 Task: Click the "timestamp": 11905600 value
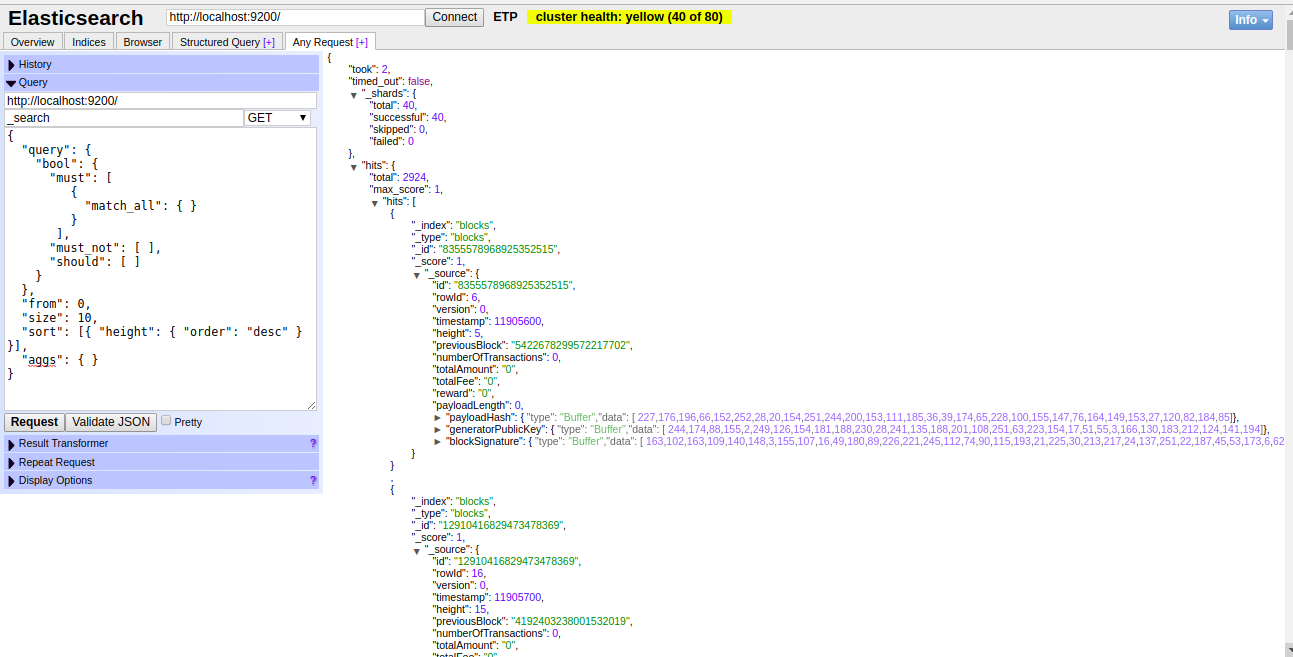[518, 321]
